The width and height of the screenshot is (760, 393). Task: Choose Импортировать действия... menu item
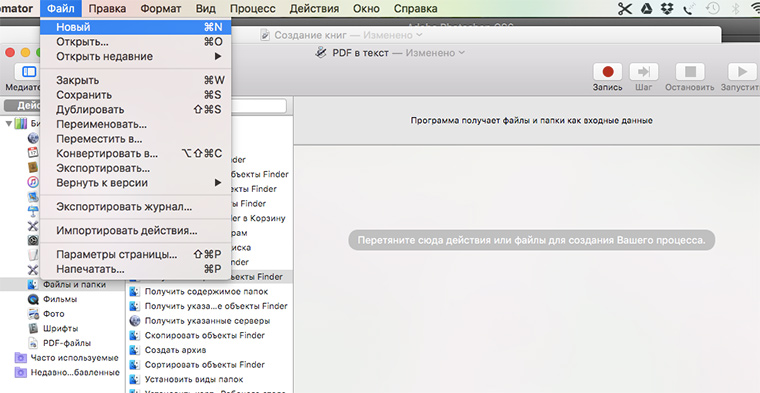(x=135, y=231)
